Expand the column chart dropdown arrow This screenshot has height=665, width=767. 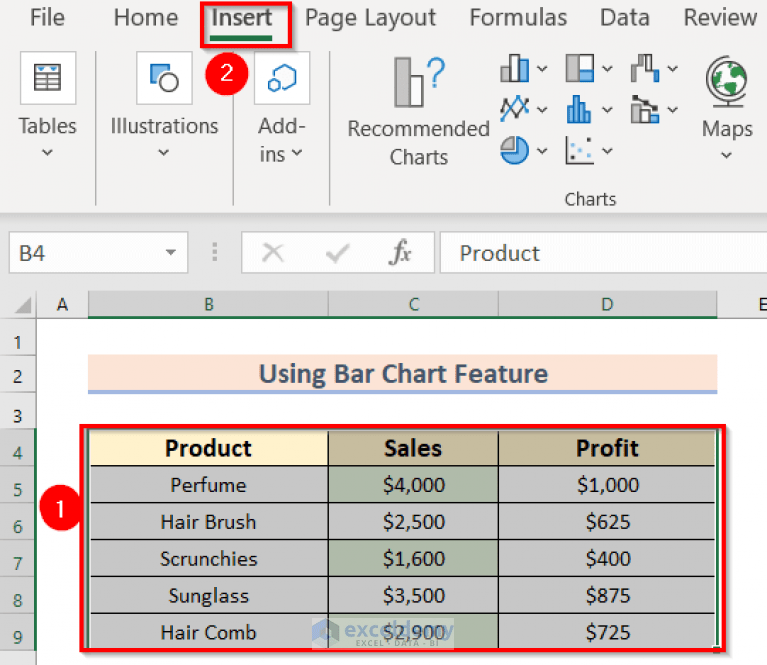click(x=542, y=69)
